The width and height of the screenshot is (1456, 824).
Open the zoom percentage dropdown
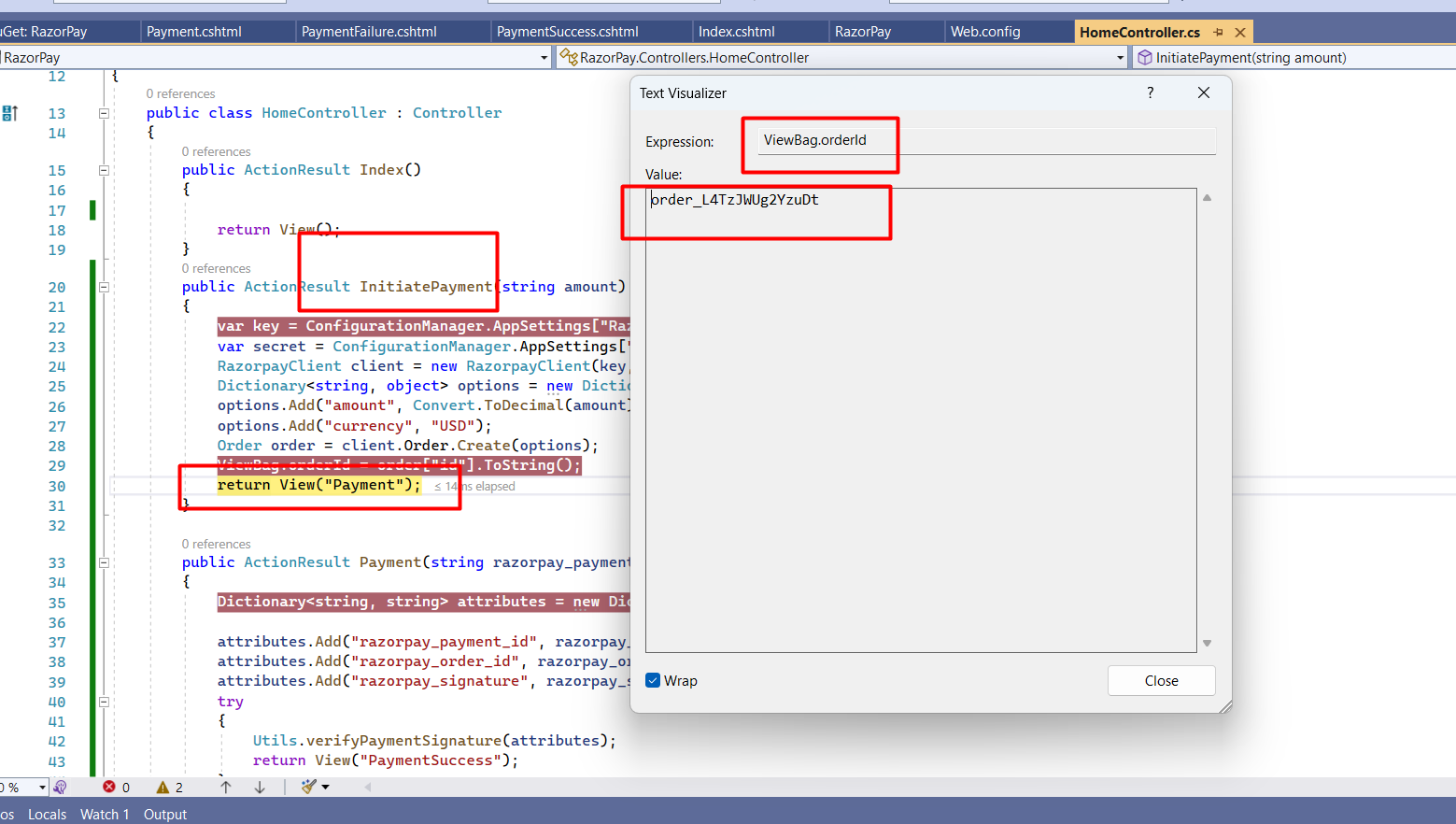(42, 788)
